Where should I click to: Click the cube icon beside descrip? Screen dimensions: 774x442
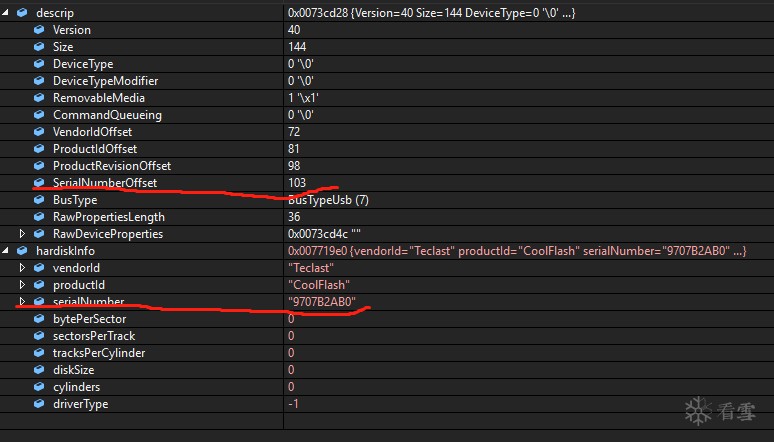click(22, 13)
